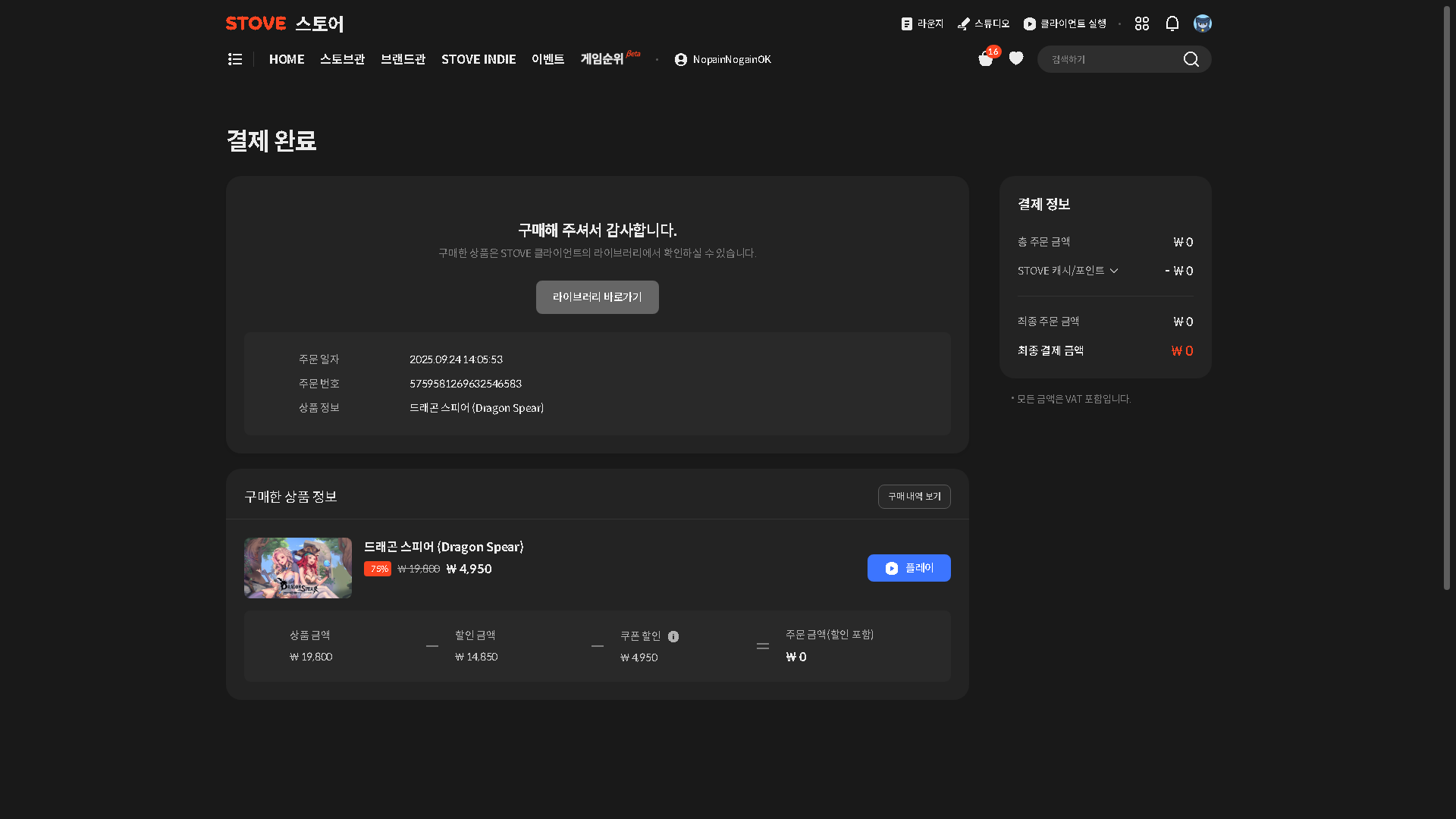
Task: Open the shopping cart with 16 items
Action: (987, 58)
